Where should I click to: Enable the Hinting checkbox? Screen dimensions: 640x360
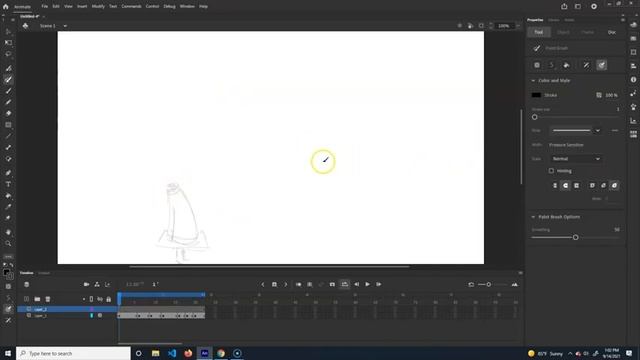click(x=551, y=171)
